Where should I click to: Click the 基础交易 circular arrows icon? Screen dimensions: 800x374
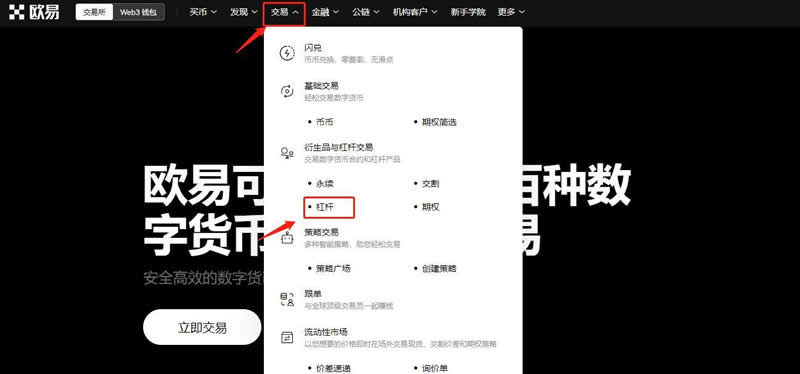pyautogui.click(x=287, y=91)
